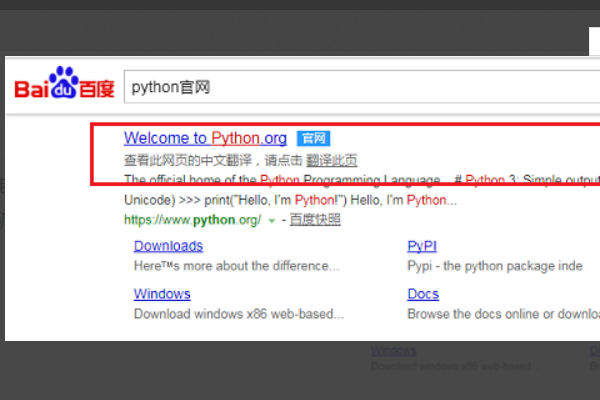Open the 百度快照 cached snapshot link
Screen dimensions: 600x400
click(x=314, y=220)
